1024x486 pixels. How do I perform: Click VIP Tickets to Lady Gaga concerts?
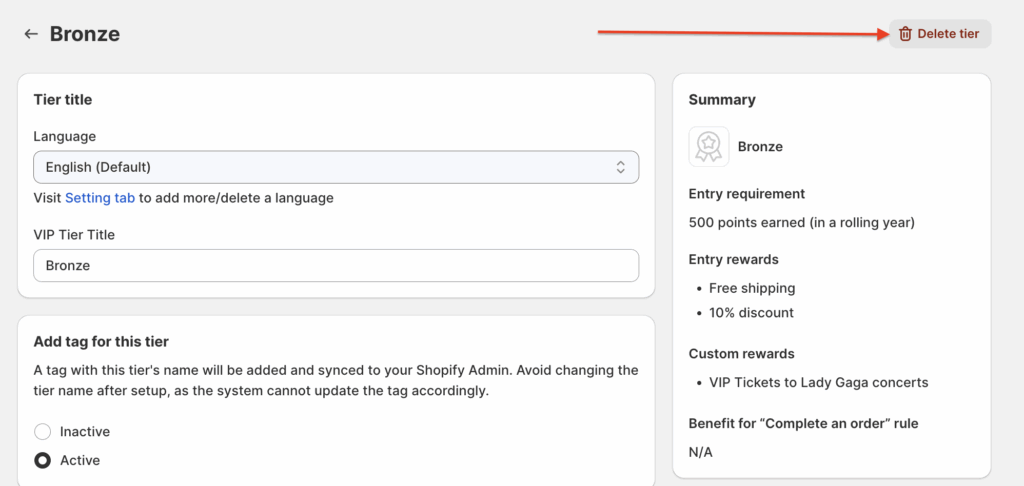tap(818, 383)
